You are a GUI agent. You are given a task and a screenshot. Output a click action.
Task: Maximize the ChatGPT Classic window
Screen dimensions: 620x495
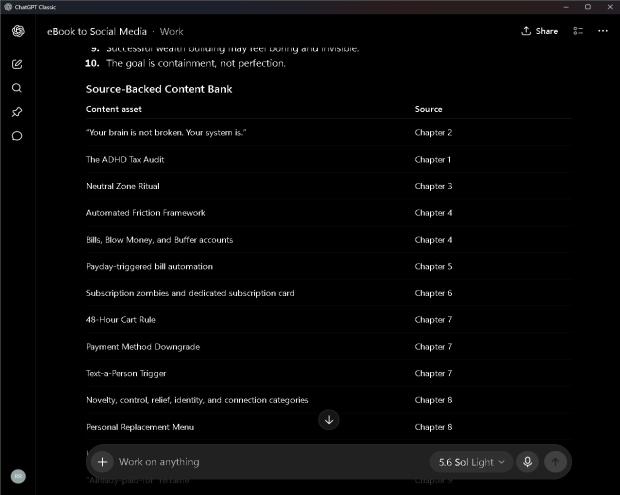point(588,7)
